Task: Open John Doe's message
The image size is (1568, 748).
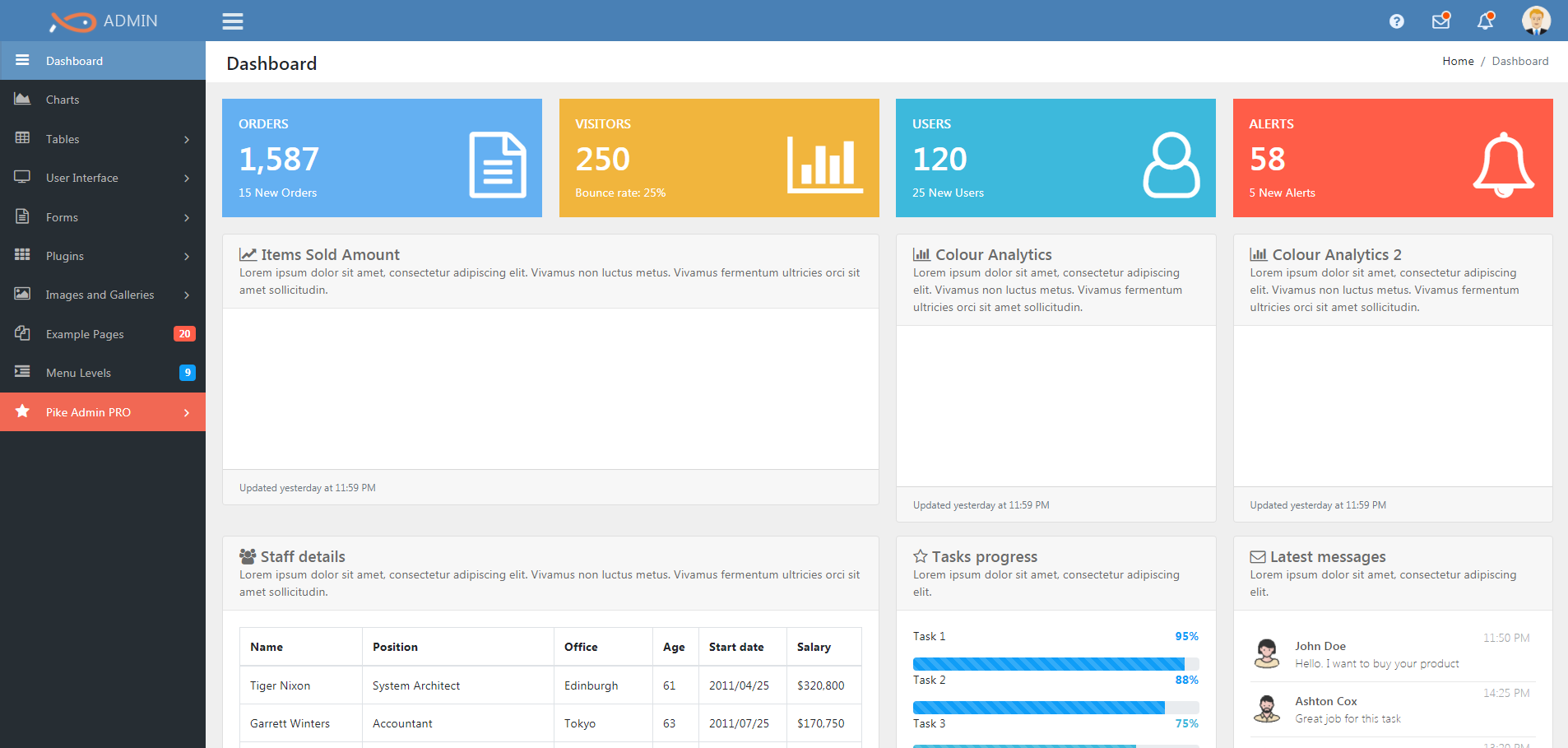Action: tap(1393, 654)
